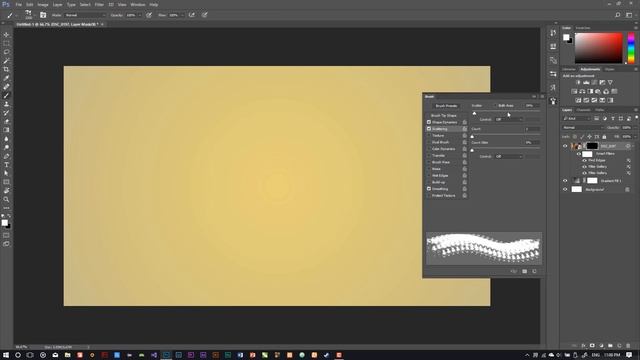Open File Explorer from taskbar
The image size is (640, 360).
pos(67,355)
